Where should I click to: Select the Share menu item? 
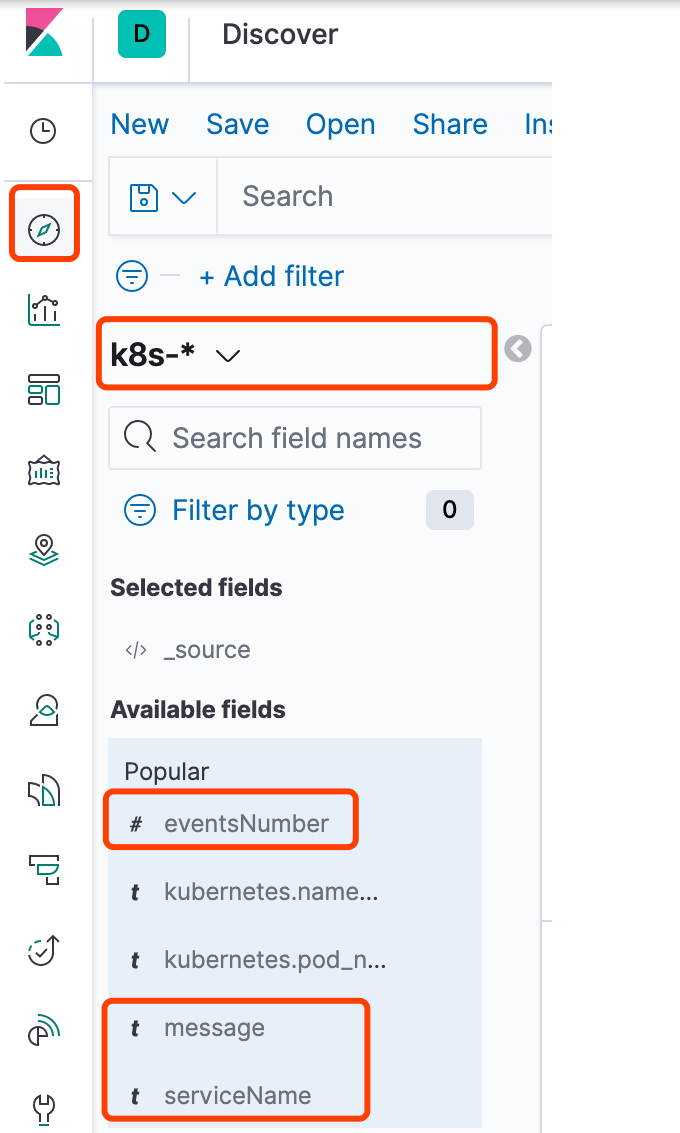(x=449, y=124)
